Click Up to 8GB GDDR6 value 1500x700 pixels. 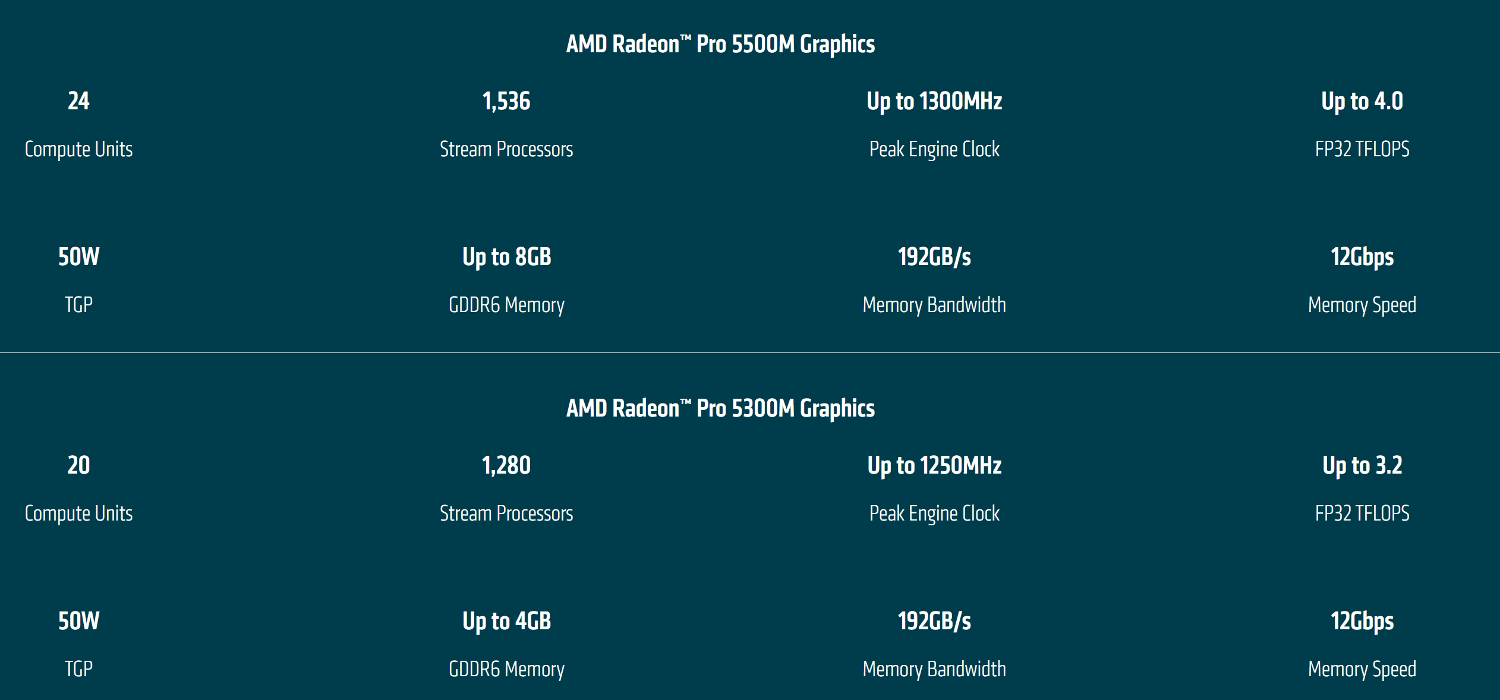click(x=506, y=257)
